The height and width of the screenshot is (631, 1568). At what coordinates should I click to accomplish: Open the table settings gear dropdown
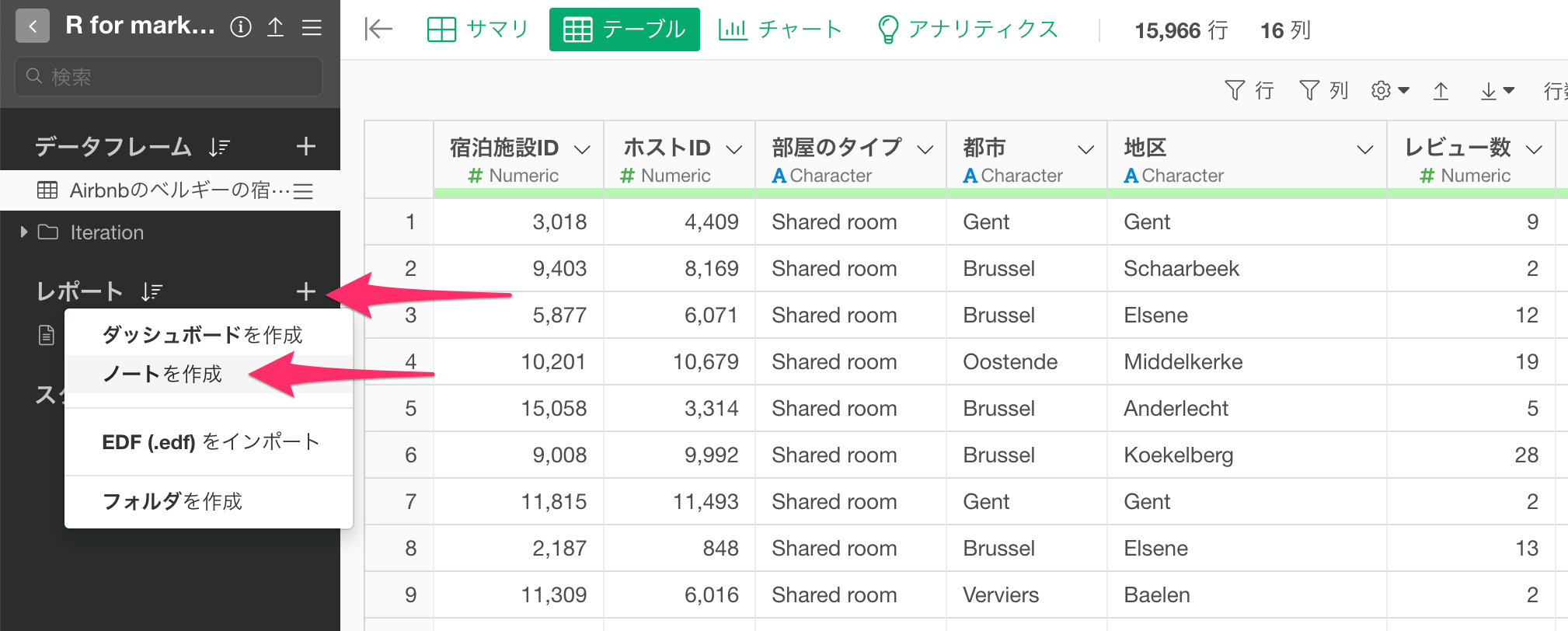(1390, 91)
